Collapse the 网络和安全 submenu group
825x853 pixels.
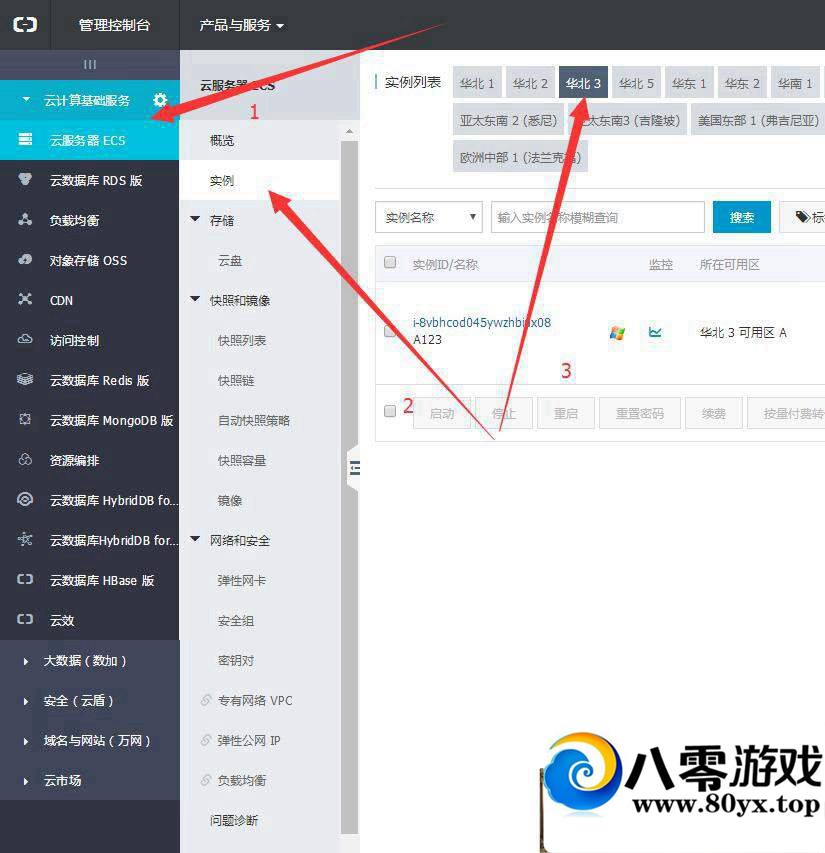pyautogui.click(x=195, y=539)
